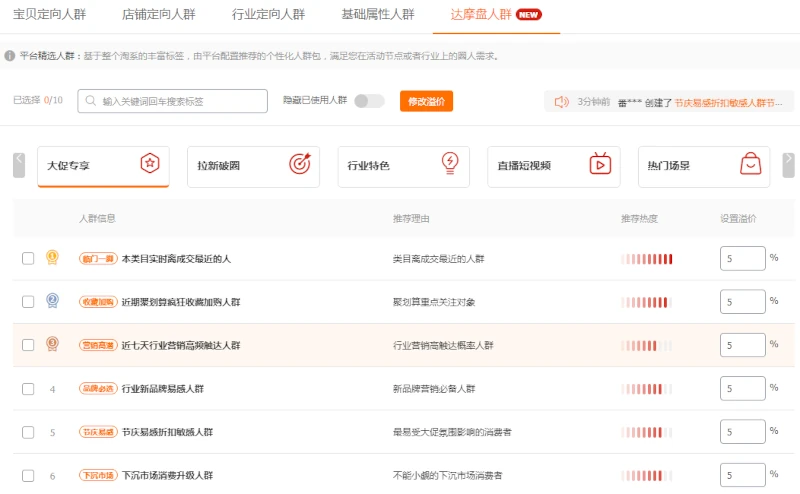Image resolution: width=800 pixels, height=494 pixels.
Task: Click the tag badge before 本类目实时离成交最近的人
Action: pos(98,259)
